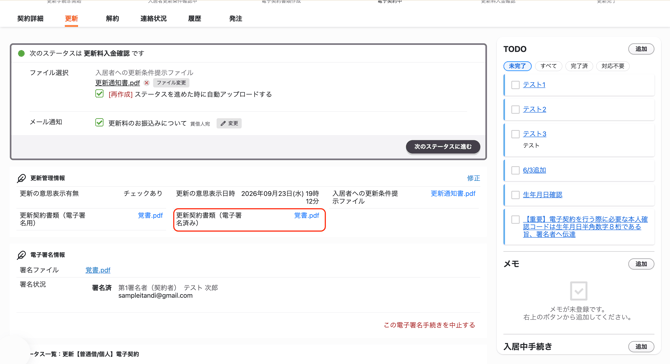Click the feather icon beside 電子署名情報
The width and height of the screenshot is (670, 364).
pyautogui.click(x=21, y=255)
